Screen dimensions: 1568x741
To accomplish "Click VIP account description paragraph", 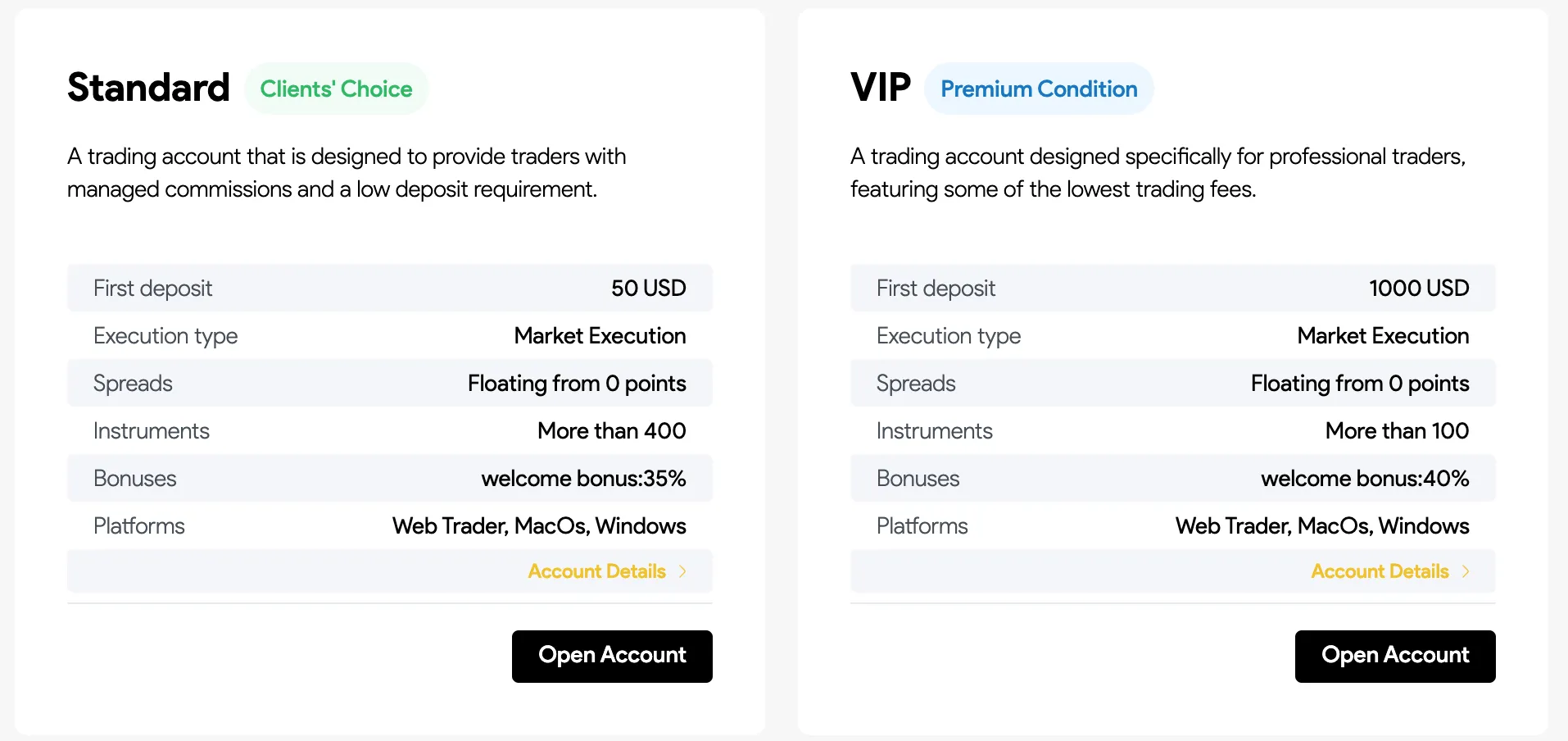I will point(1158,172).
